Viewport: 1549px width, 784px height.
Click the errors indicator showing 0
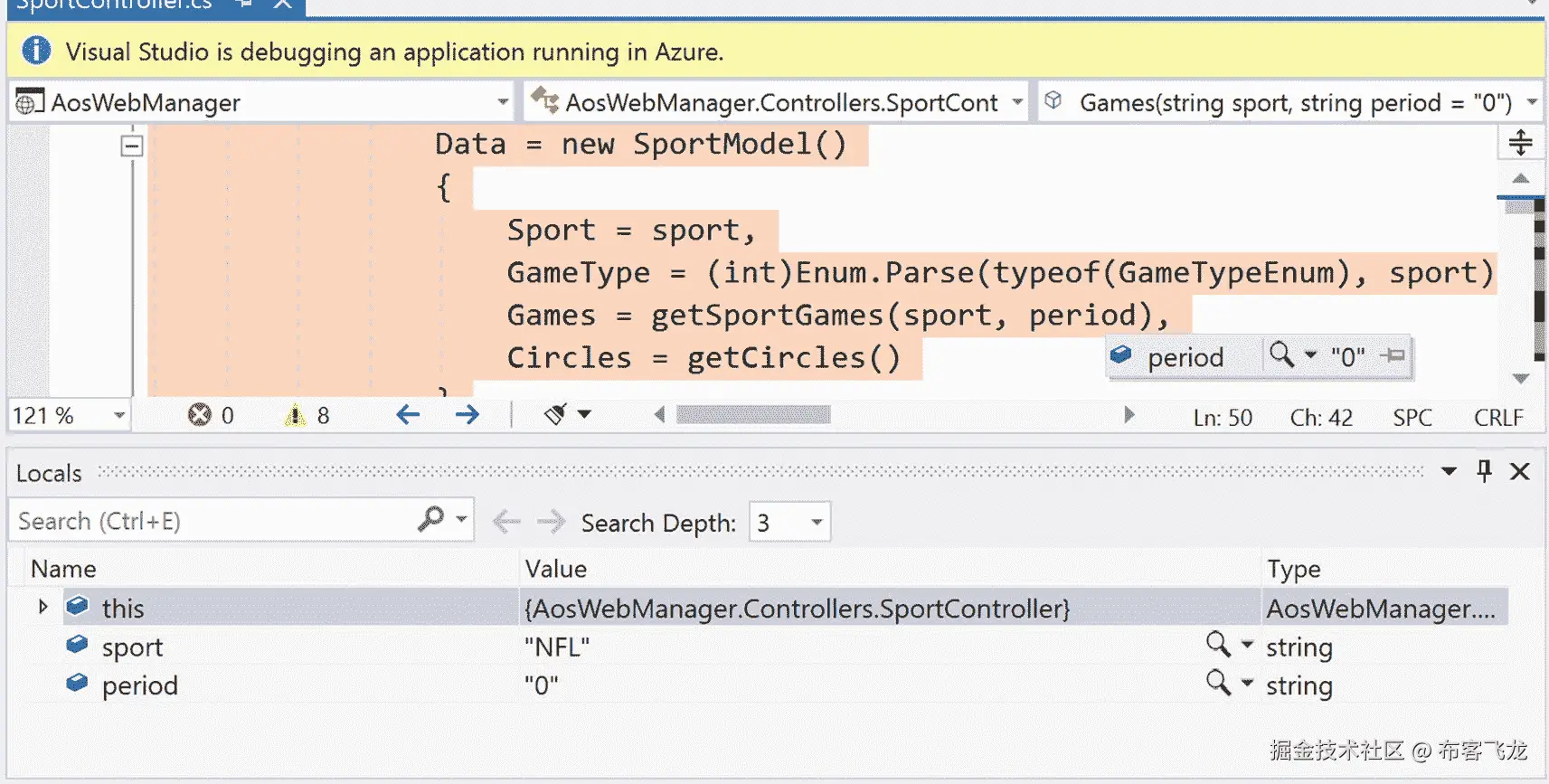[211, 415]
